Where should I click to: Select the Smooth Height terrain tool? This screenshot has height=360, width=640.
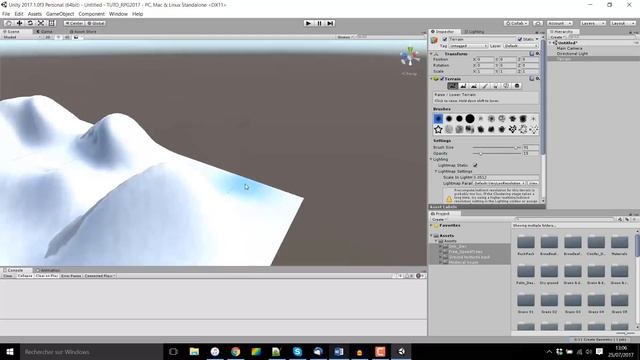coord(474,86)
